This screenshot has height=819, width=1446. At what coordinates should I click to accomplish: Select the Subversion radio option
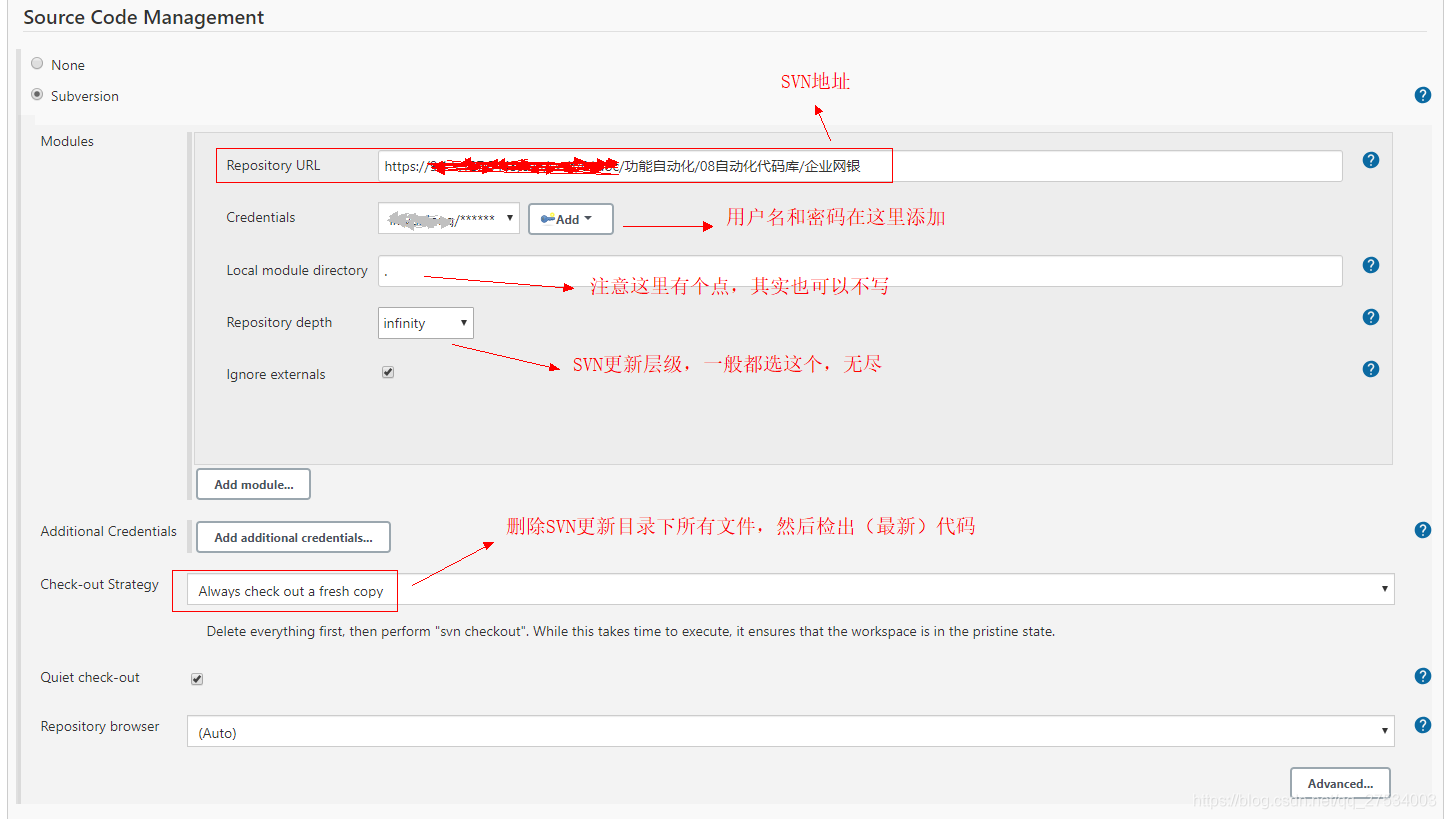pyautogui.click(x=37, y=95)
